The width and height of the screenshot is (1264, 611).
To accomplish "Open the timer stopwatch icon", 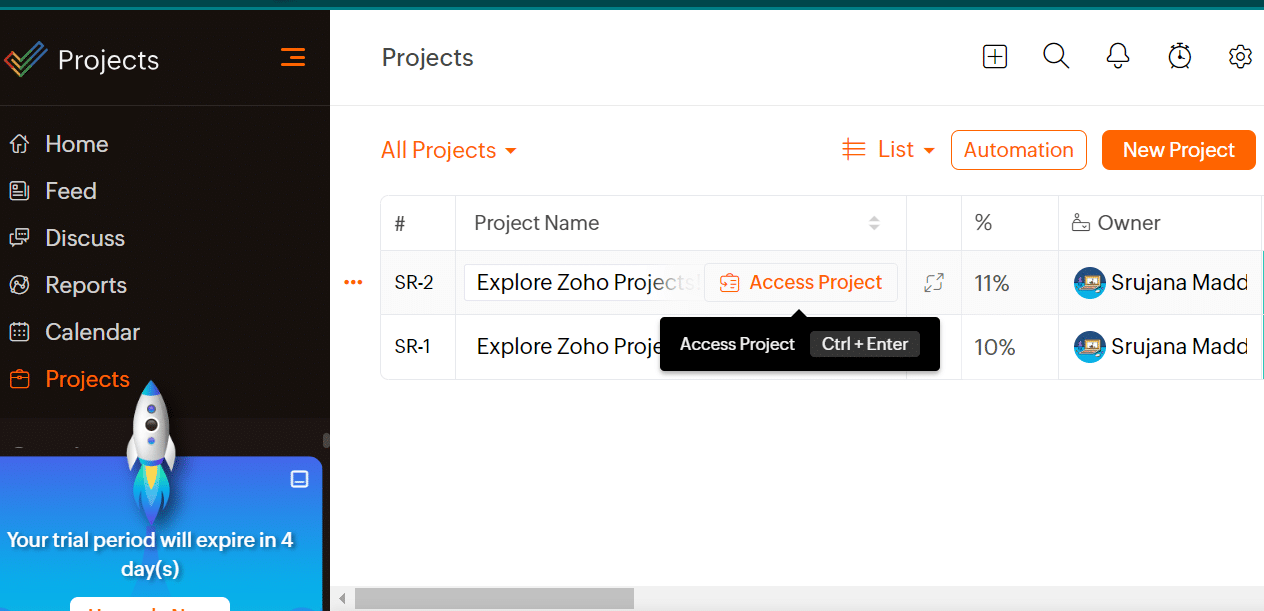I will click(x=1180, y=56).
